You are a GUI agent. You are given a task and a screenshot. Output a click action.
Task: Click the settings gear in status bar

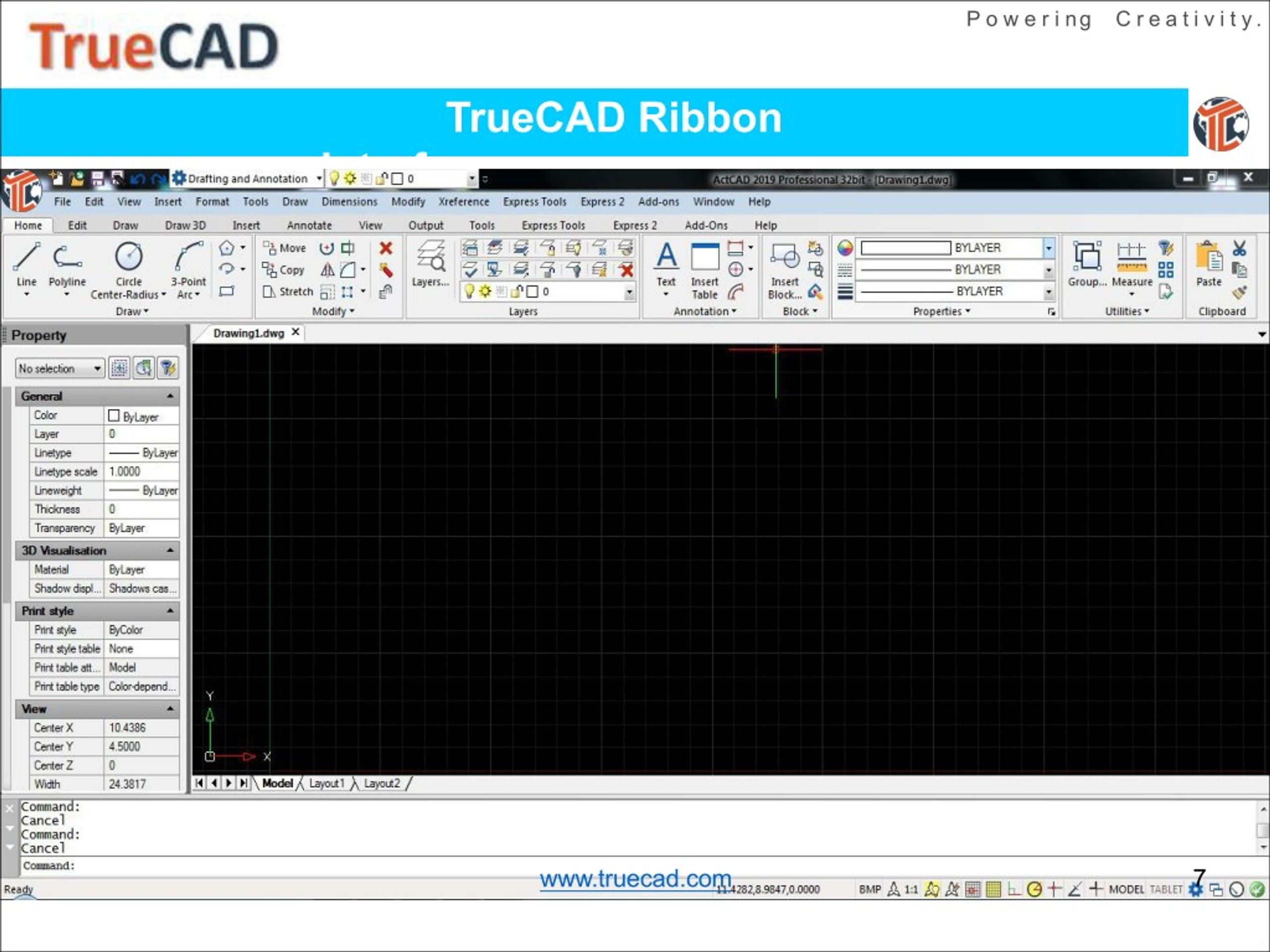tap(1196, 890)
